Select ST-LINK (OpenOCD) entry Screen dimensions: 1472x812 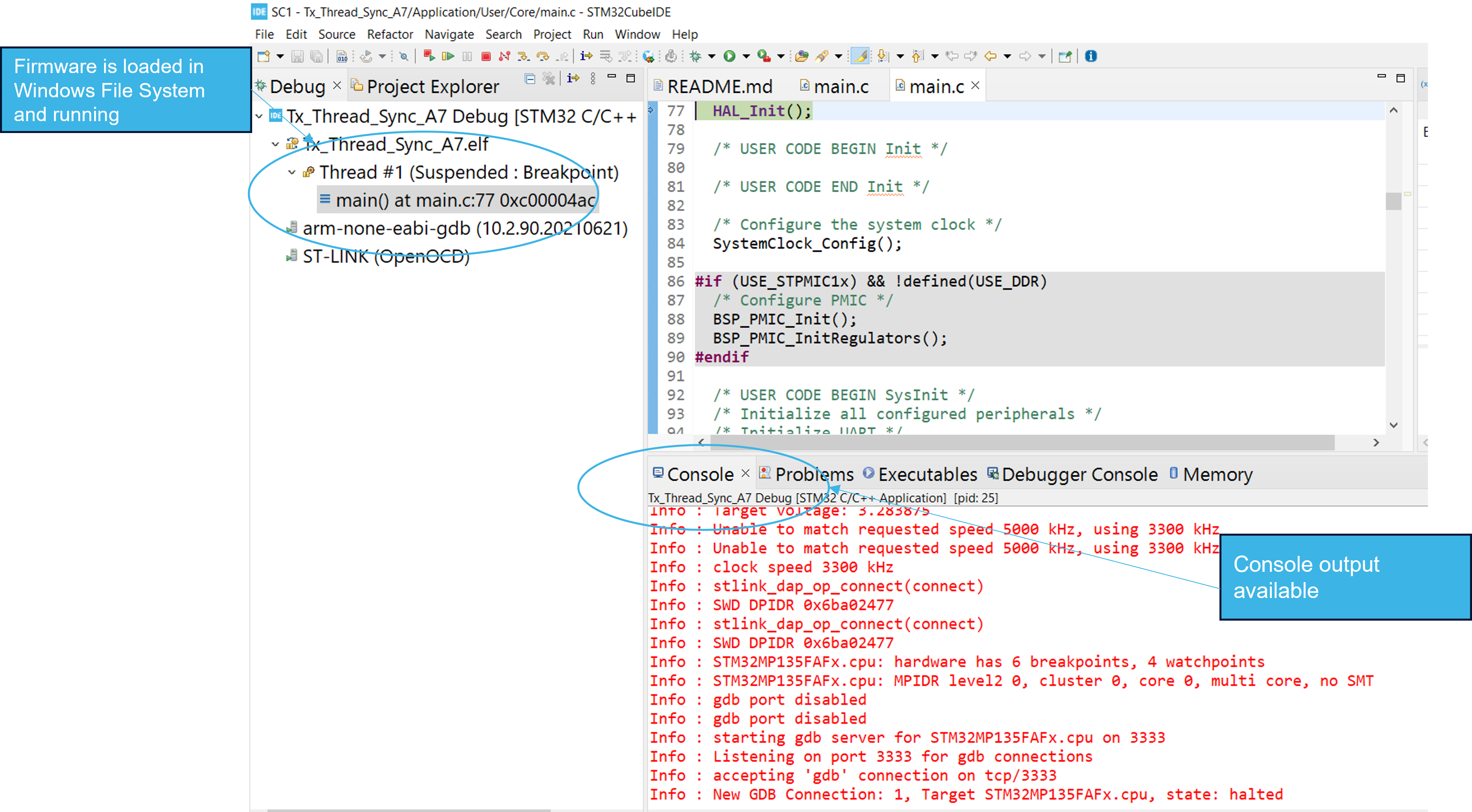point(378,256)
